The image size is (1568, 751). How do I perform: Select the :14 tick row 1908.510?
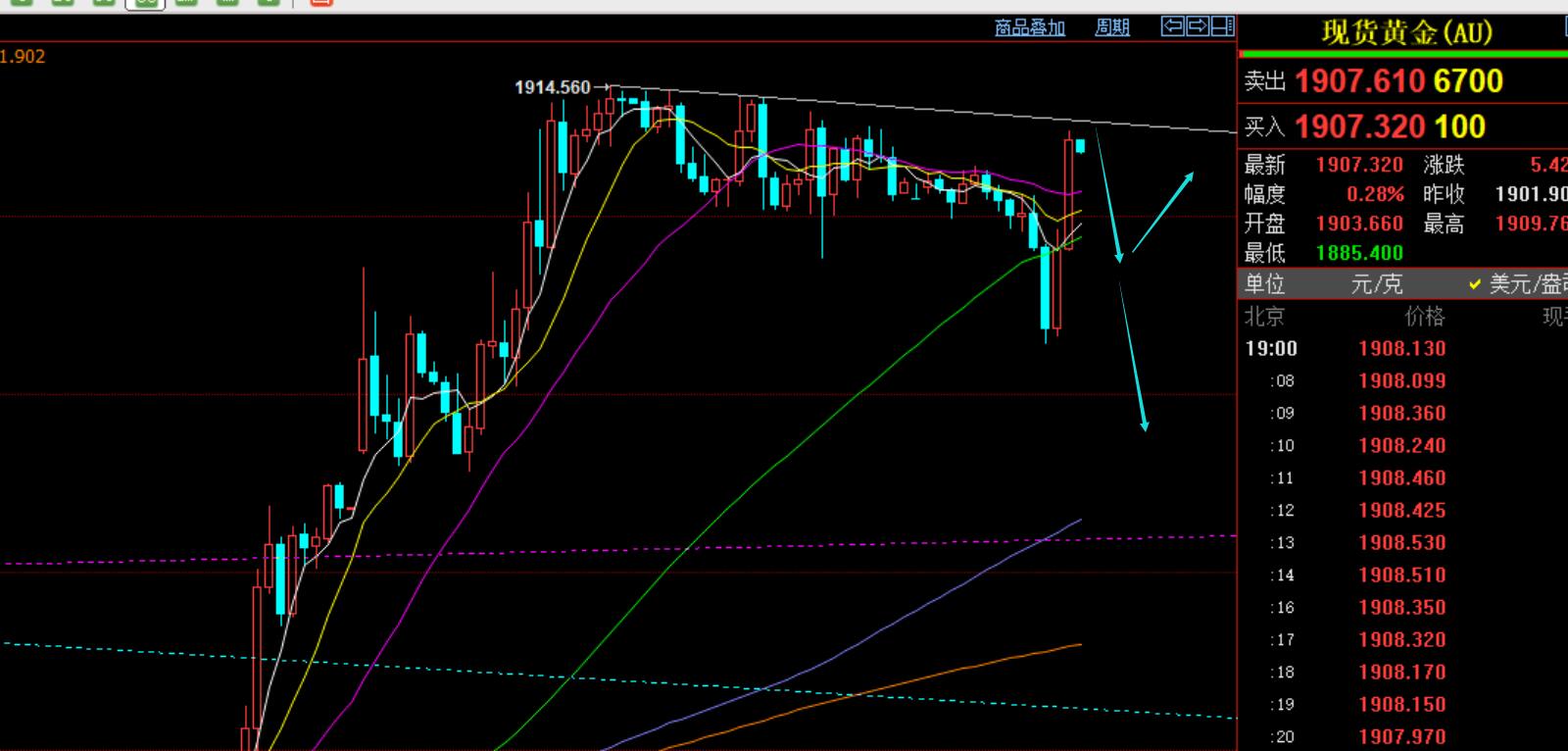click(x=1402, y=576)
